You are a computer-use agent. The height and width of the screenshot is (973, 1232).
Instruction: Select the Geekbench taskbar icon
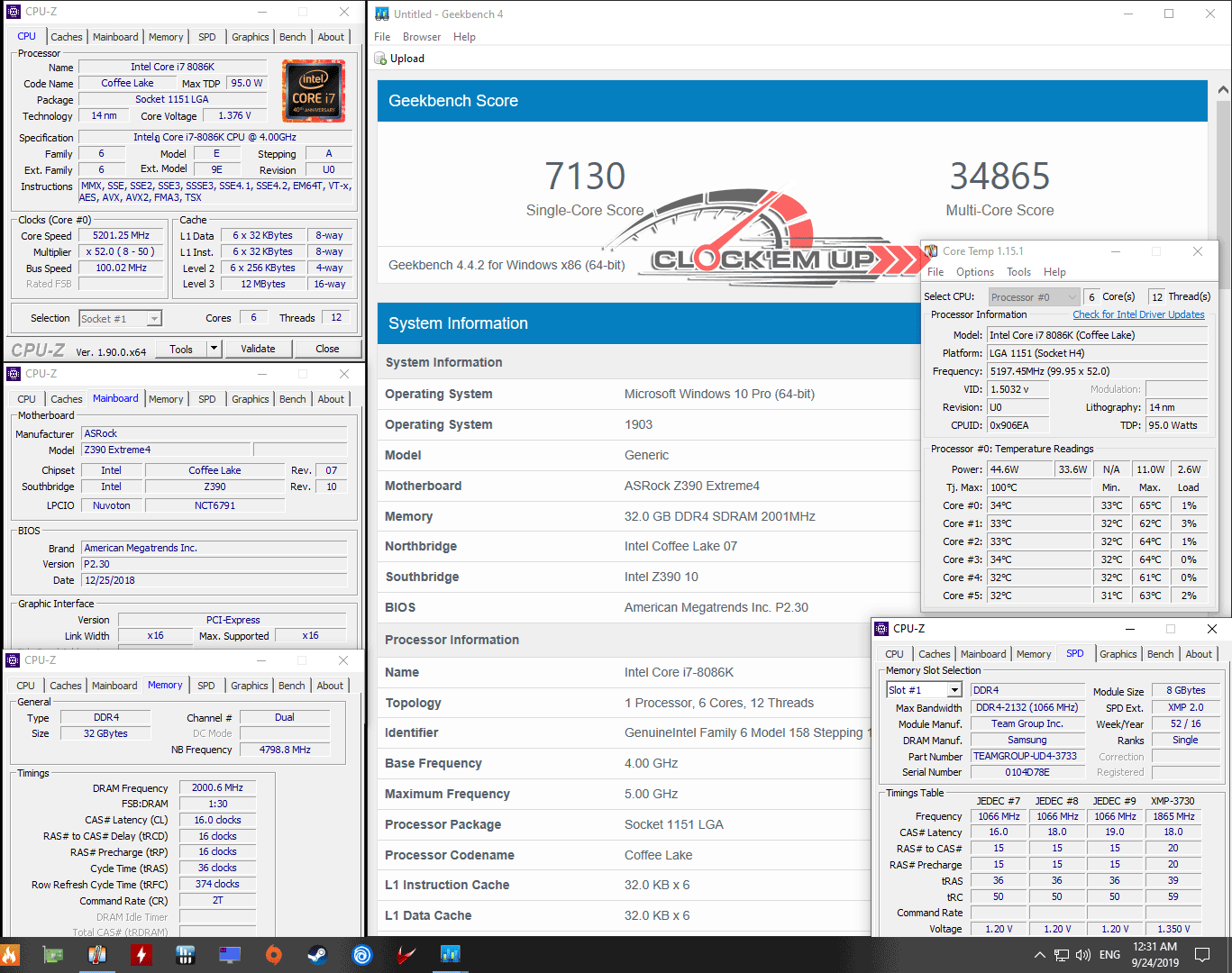coord(450,954)
